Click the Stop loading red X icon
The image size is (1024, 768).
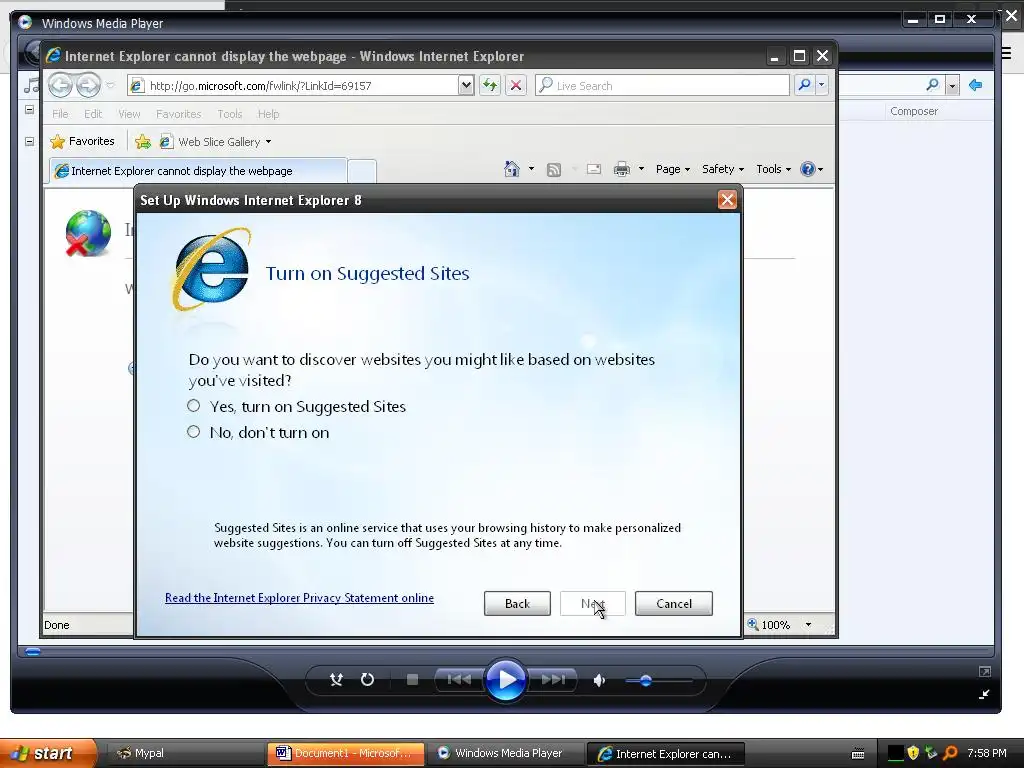(516, 86)
